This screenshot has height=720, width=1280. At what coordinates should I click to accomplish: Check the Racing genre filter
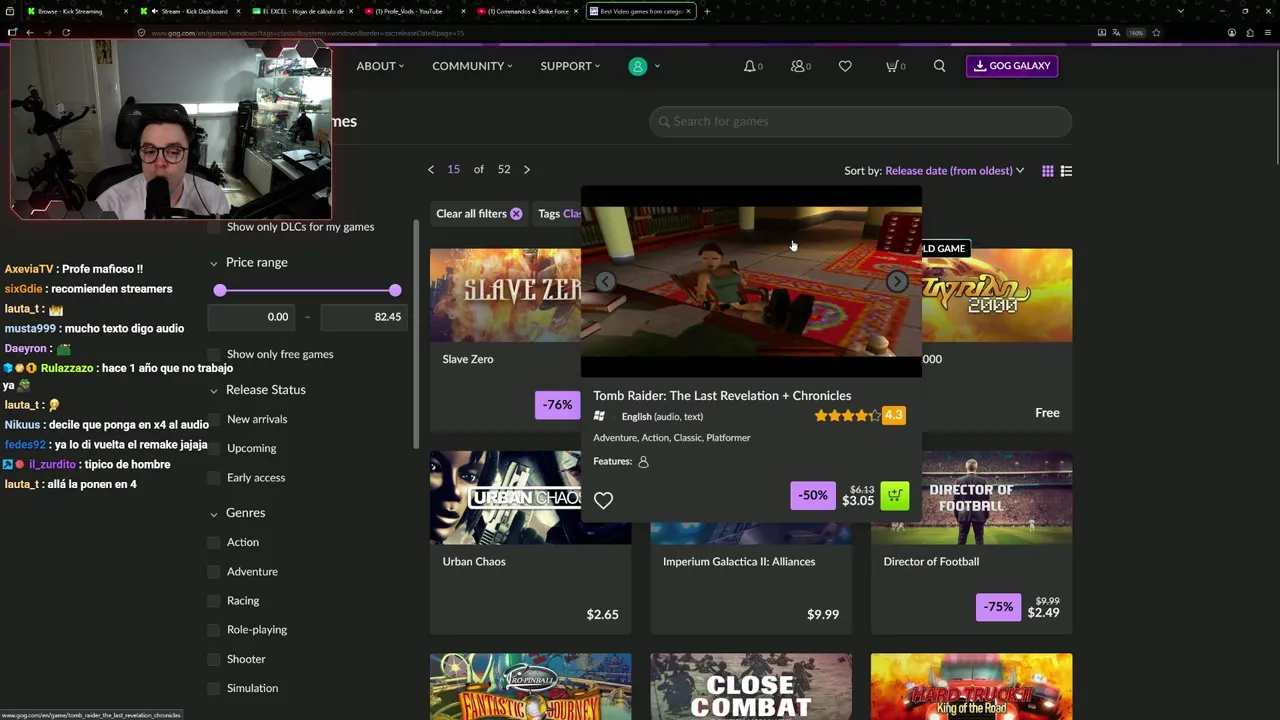pyautogui.click(x=214, y=600)
